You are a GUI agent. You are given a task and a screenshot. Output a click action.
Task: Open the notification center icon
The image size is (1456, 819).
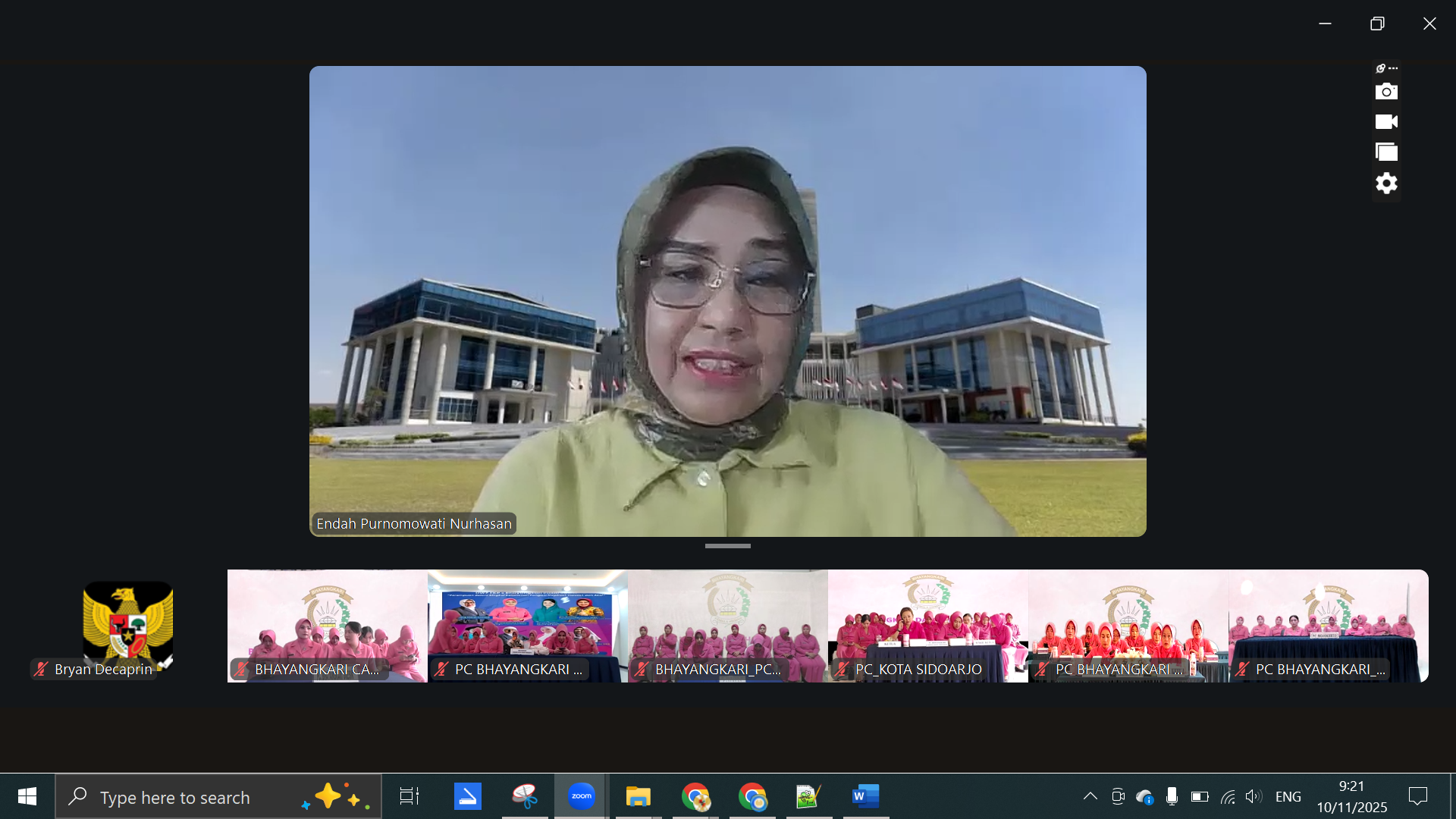point(1417,796)
